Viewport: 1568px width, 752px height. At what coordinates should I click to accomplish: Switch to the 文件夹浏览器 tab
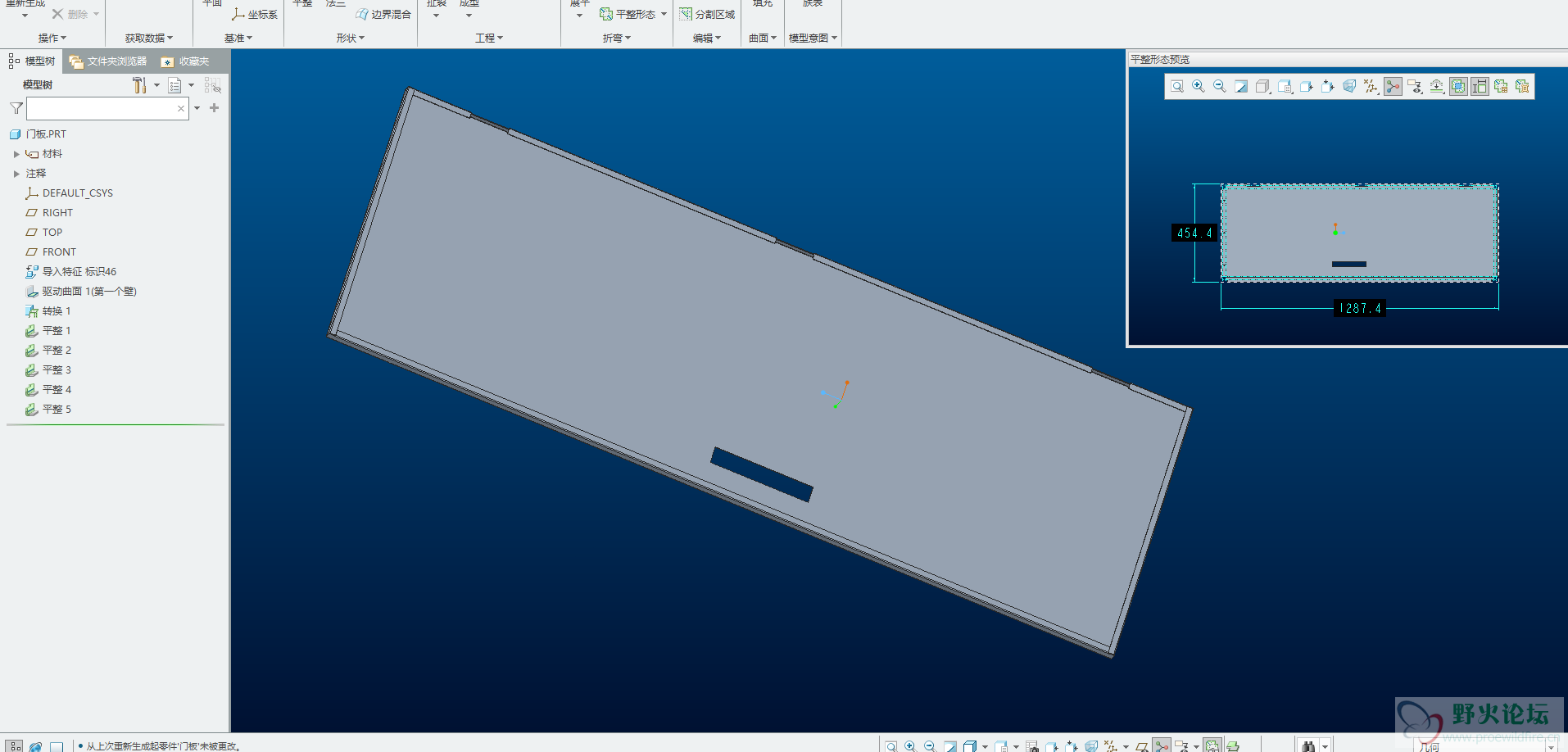pos(108,61)
